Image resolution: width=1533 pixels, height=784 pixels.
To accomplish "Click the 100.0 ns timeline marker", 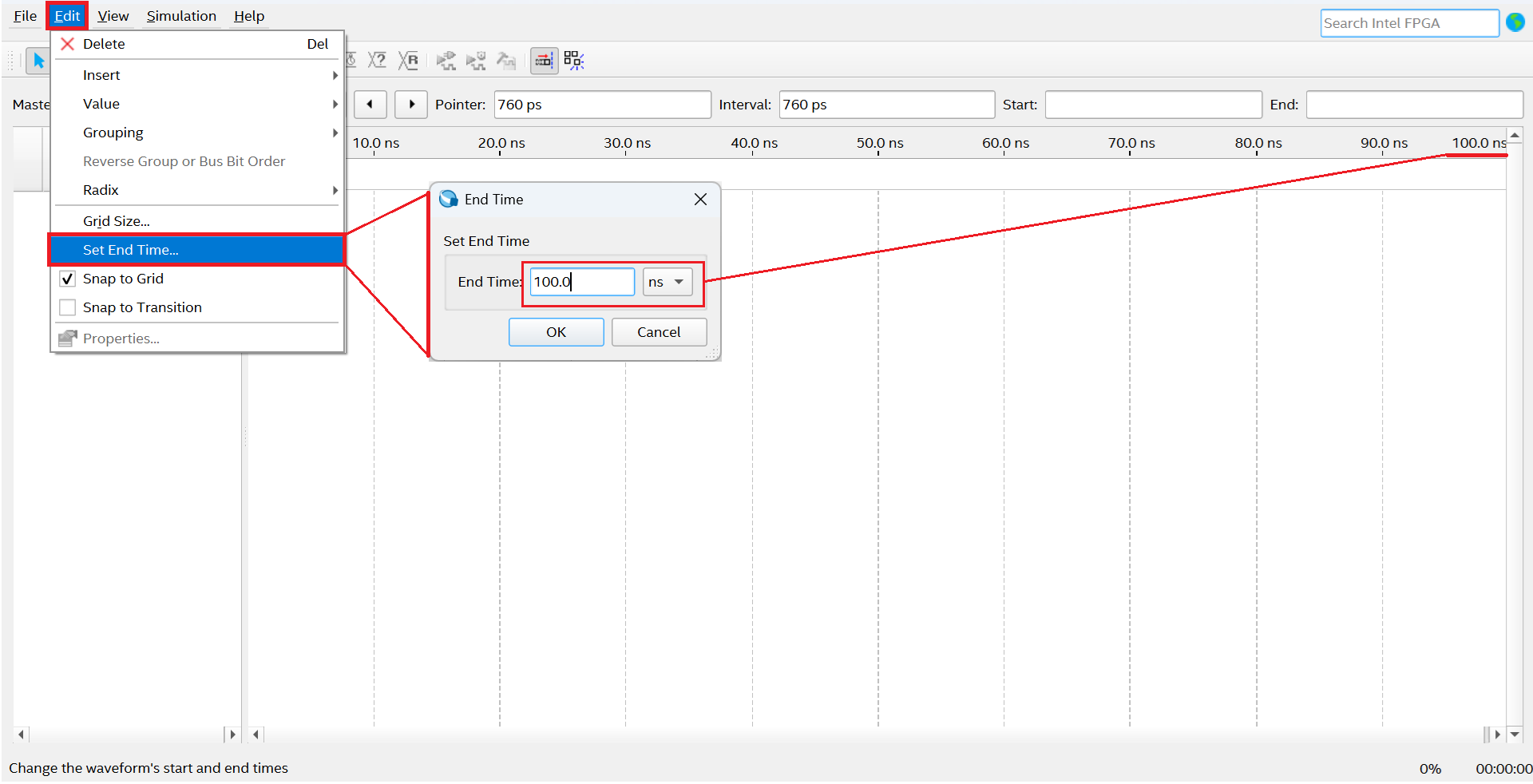I will pyautogui.click(x=1479, y=143).
